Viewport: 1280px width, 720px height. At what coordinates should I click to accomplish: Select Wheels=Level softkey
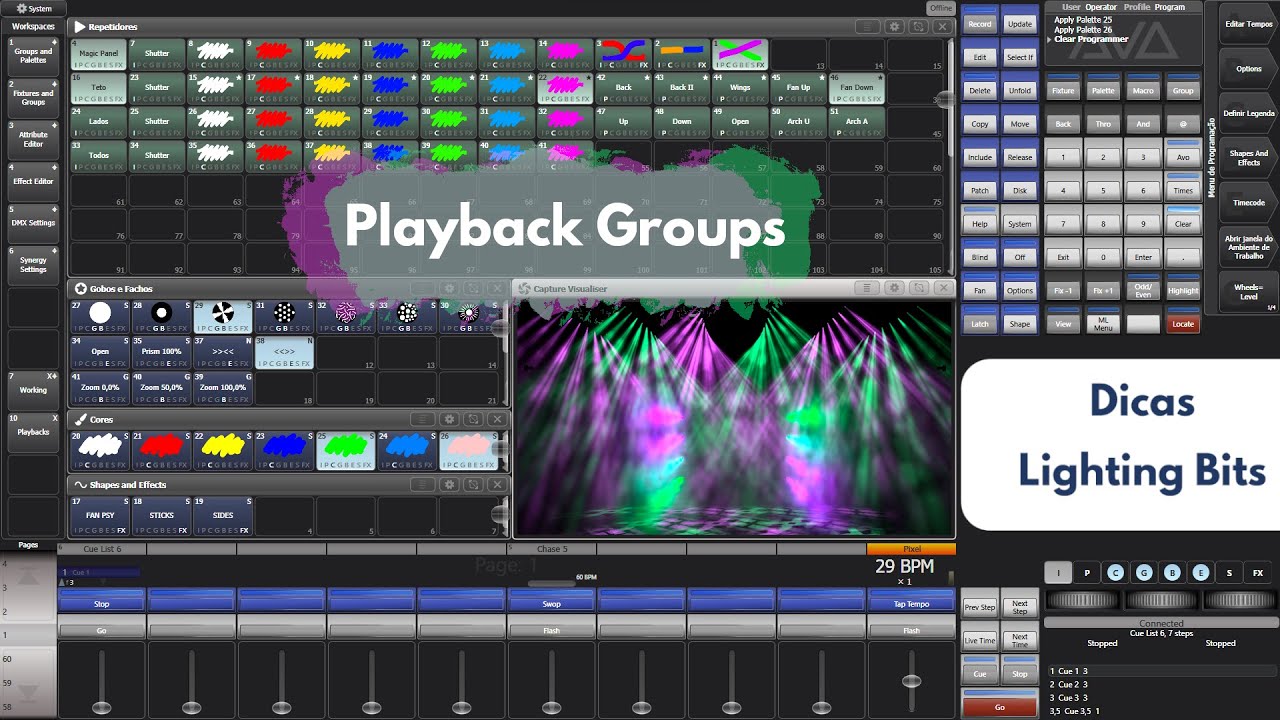[1248, 291]
